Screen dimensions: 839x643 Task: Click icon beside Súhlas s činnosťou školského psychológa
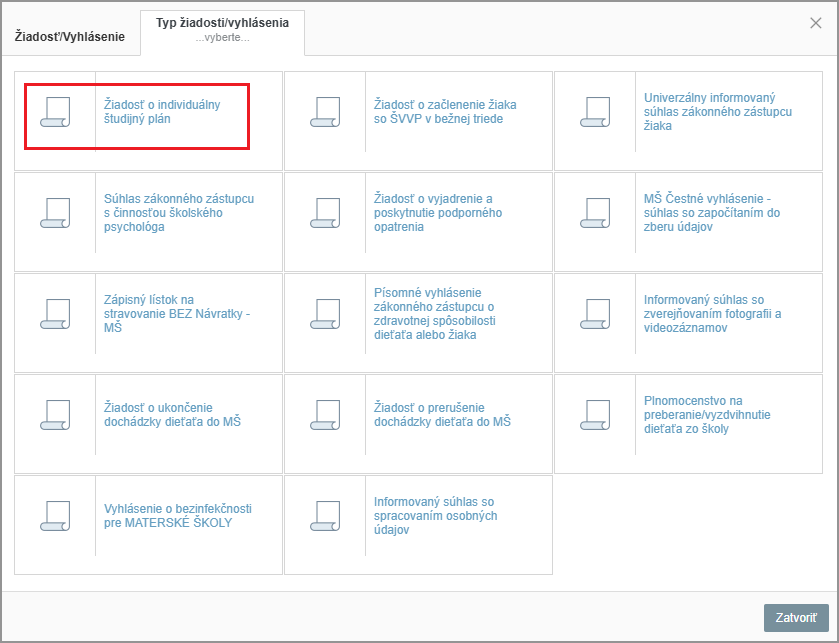coord(55,213)
